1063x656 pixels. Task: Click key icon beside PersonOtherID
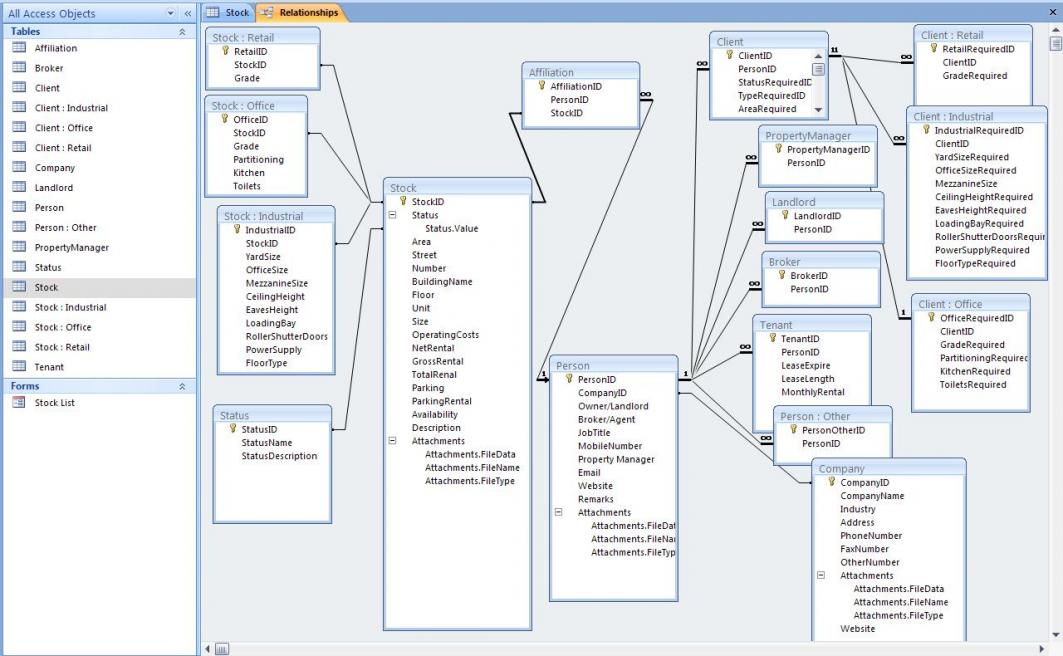point(793,428)
